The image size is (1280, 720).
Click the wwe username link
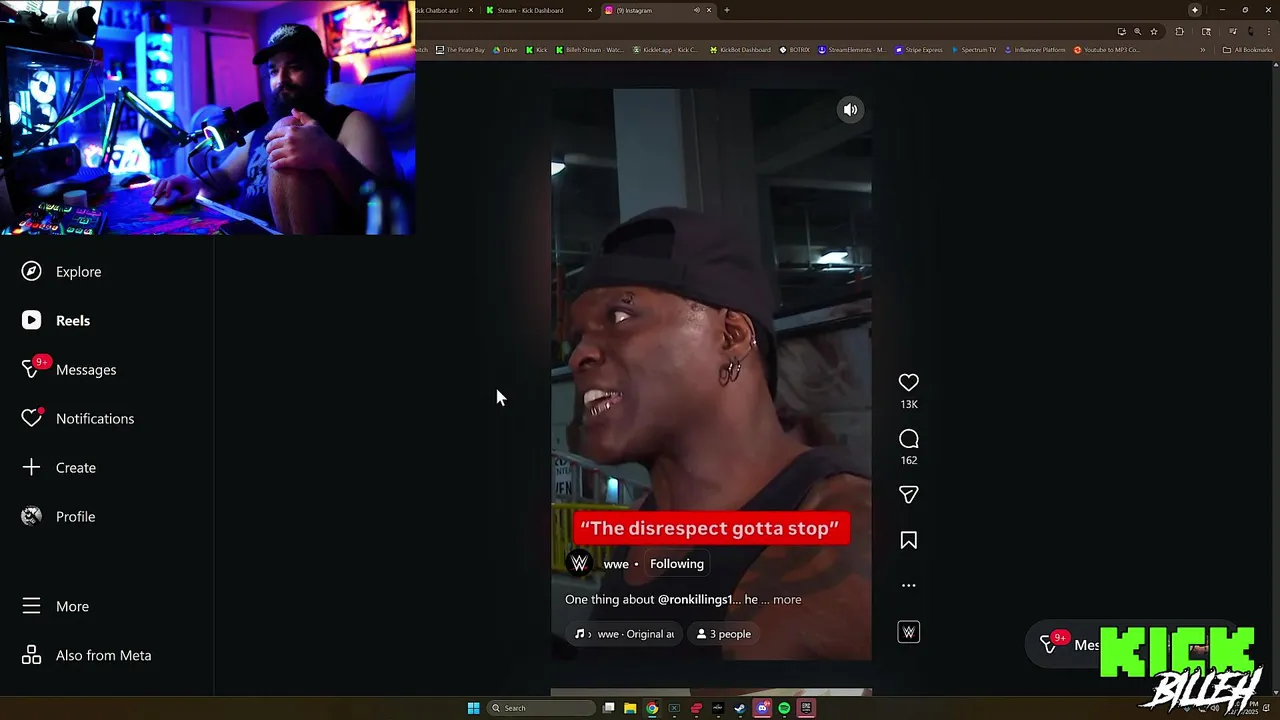point(616,564)
